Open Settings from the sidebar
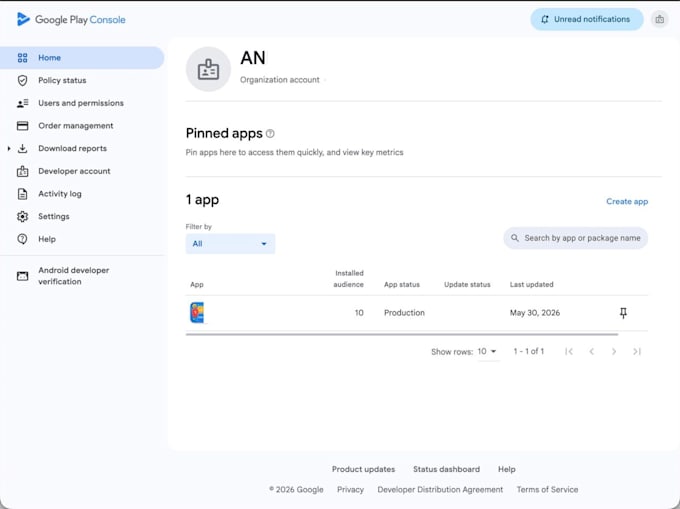The height and width of the screenshot is (509, 680). click(54, 216)
